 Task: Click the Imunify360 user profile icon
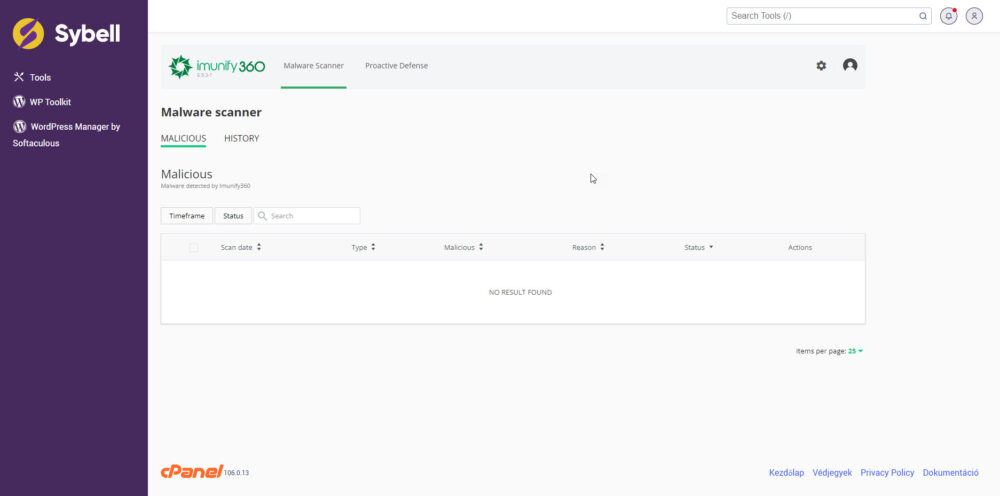point(850,66)
